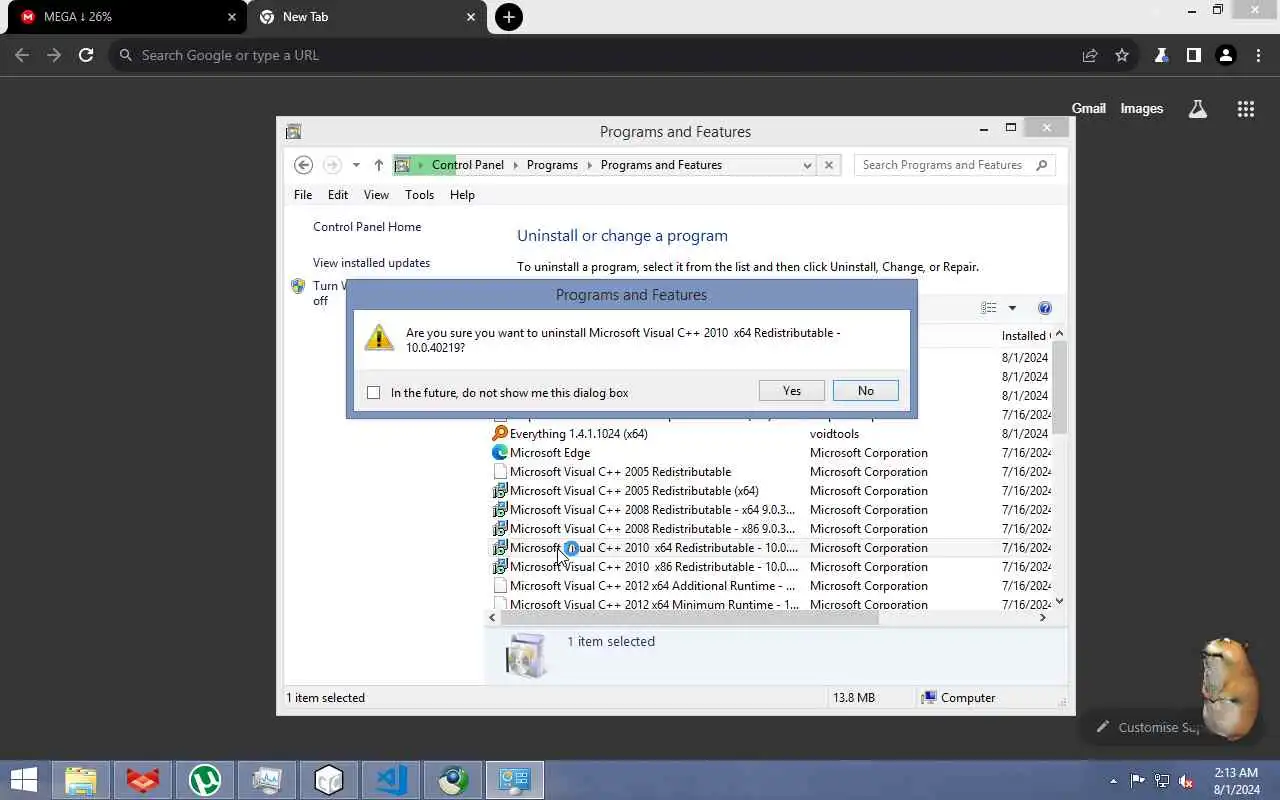Click into Search Programs and Features field

coord(943,165)
